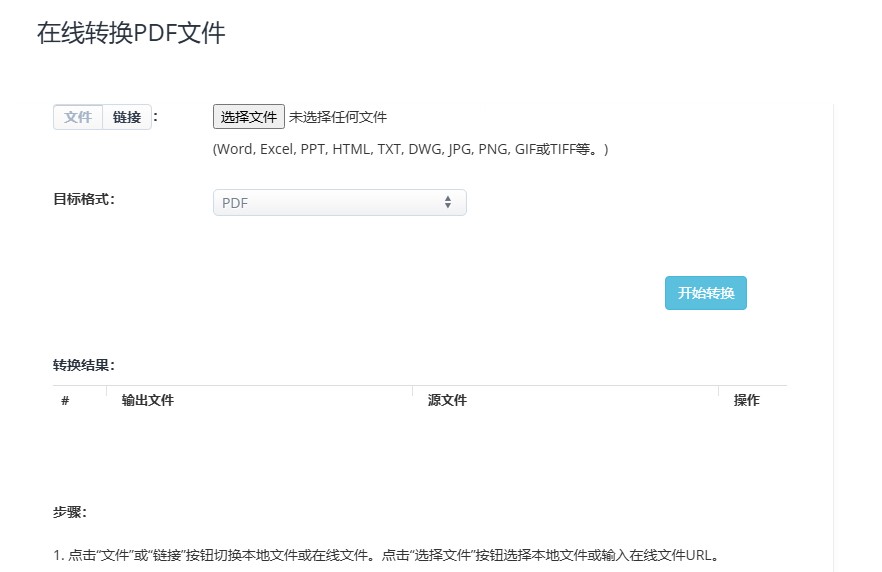Click the 转换结果 section label
This screenshot has width=882, height=572.
(84, 365)
